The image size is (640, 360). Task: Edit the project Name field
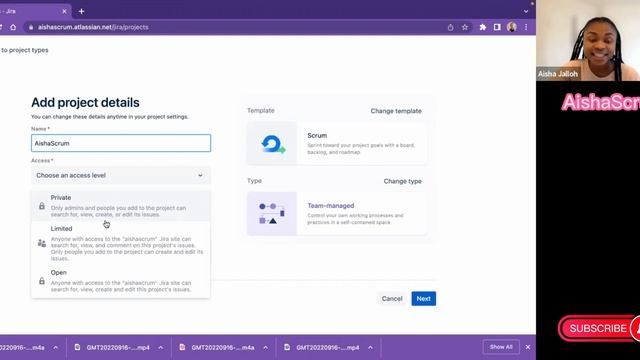point(121,143)
